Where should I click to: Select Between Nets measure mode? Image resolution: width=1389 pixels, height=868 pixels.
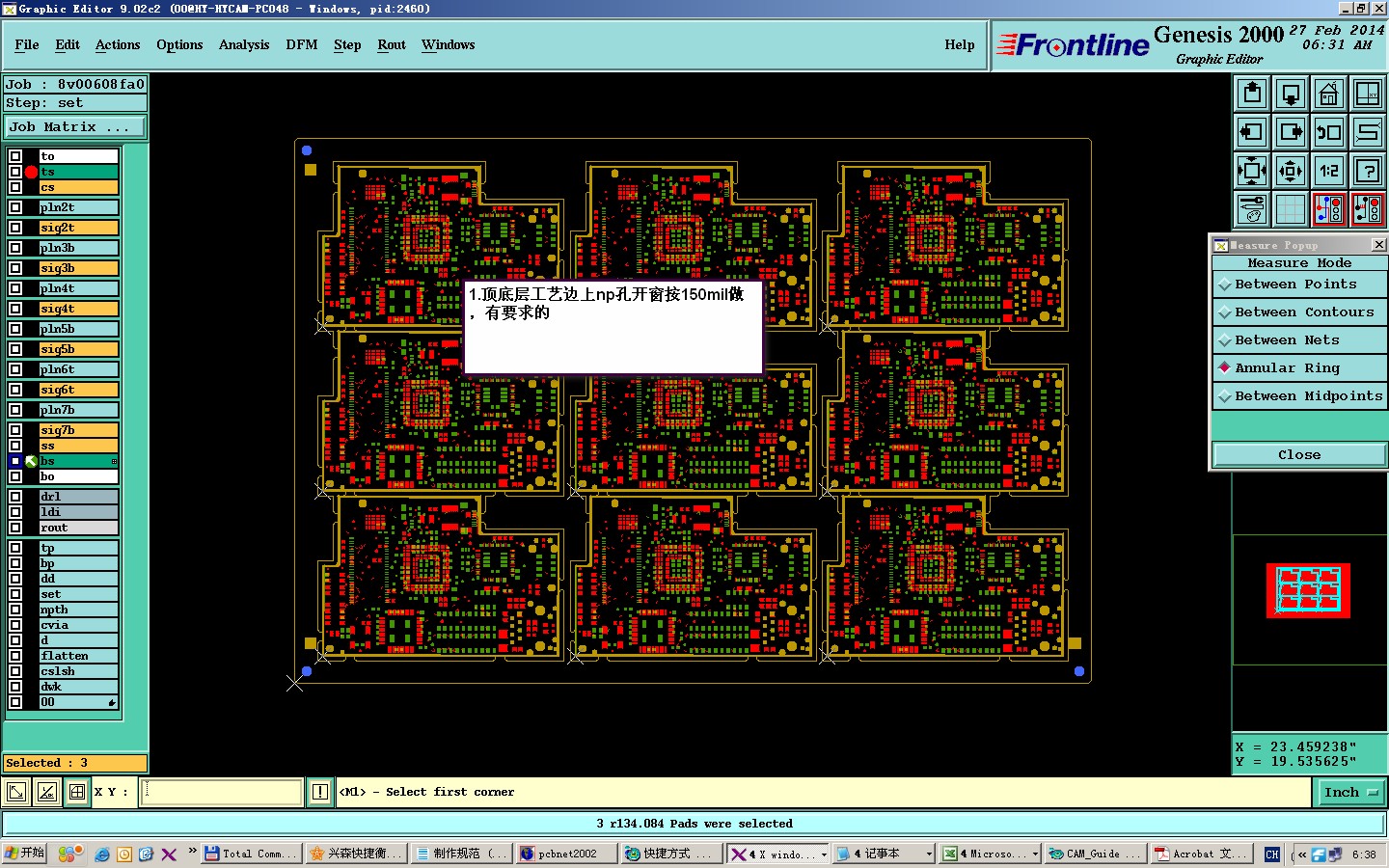click(1299, 340)
